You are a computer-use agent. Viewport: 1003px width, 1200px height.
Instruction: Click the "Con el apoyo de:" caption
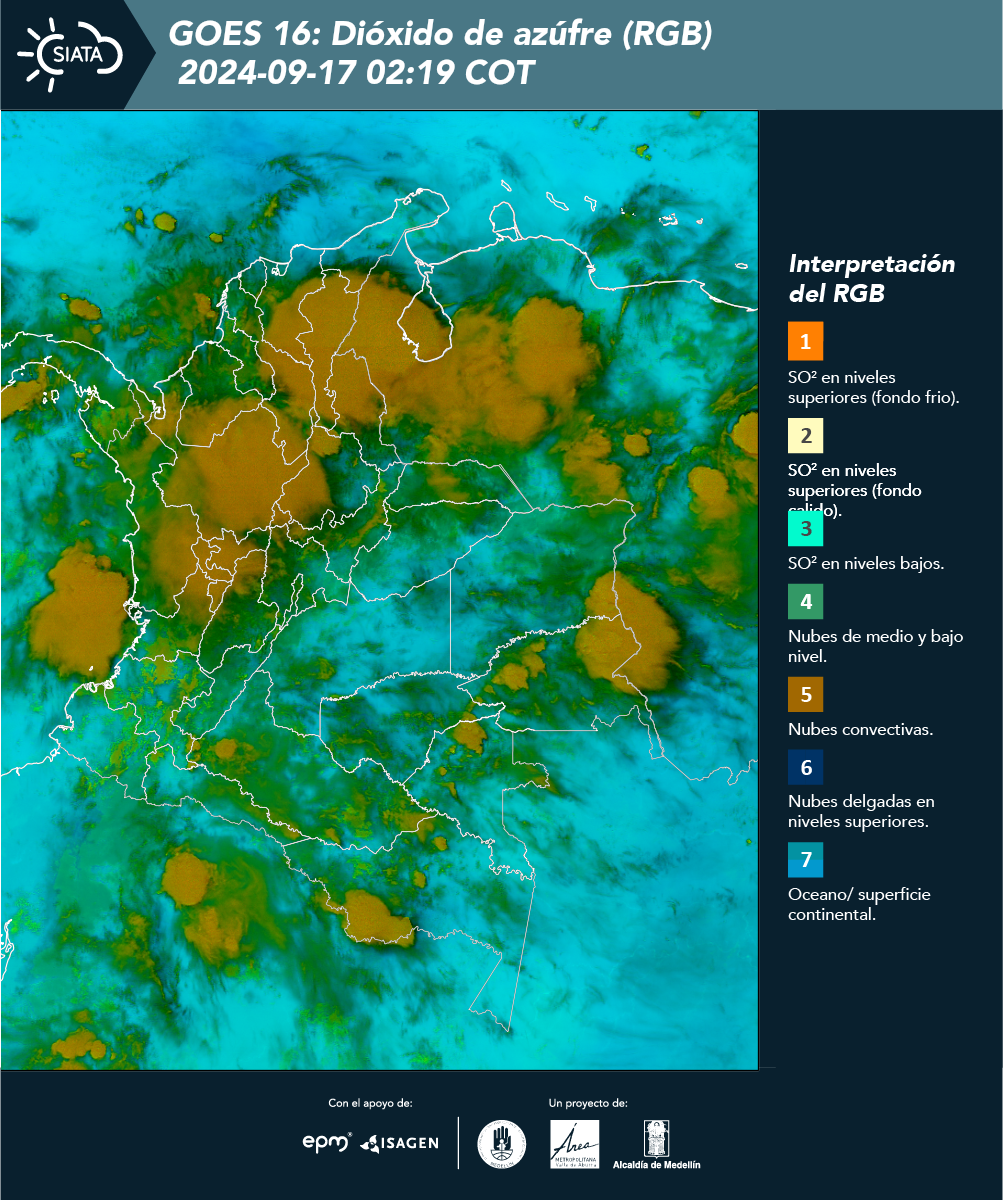click(x=370, y=1103)
